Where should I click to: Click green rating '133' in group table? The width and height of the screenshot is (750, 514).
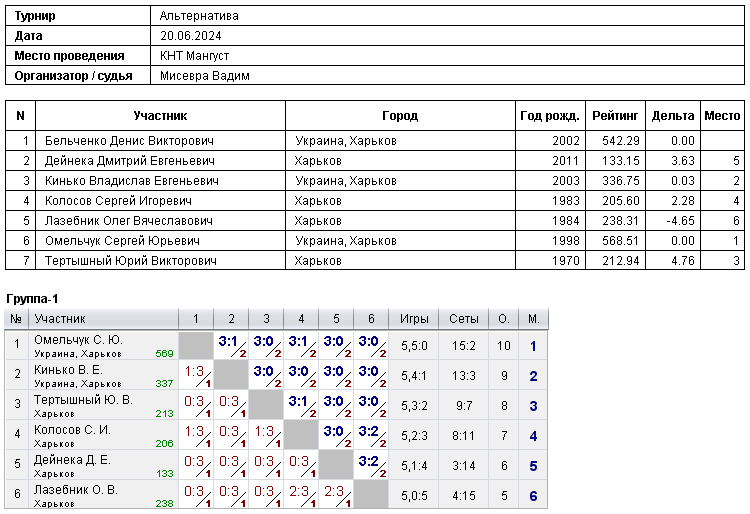click(164, 474)
